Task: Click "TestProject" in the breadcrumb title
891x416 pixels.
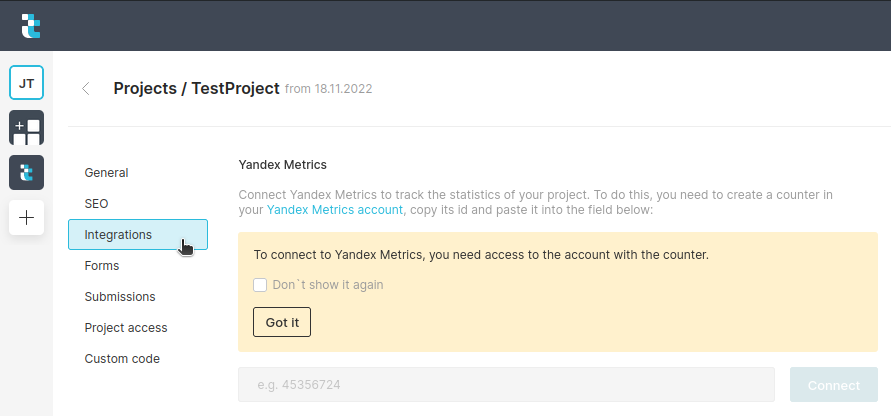Action: point(235,88)
